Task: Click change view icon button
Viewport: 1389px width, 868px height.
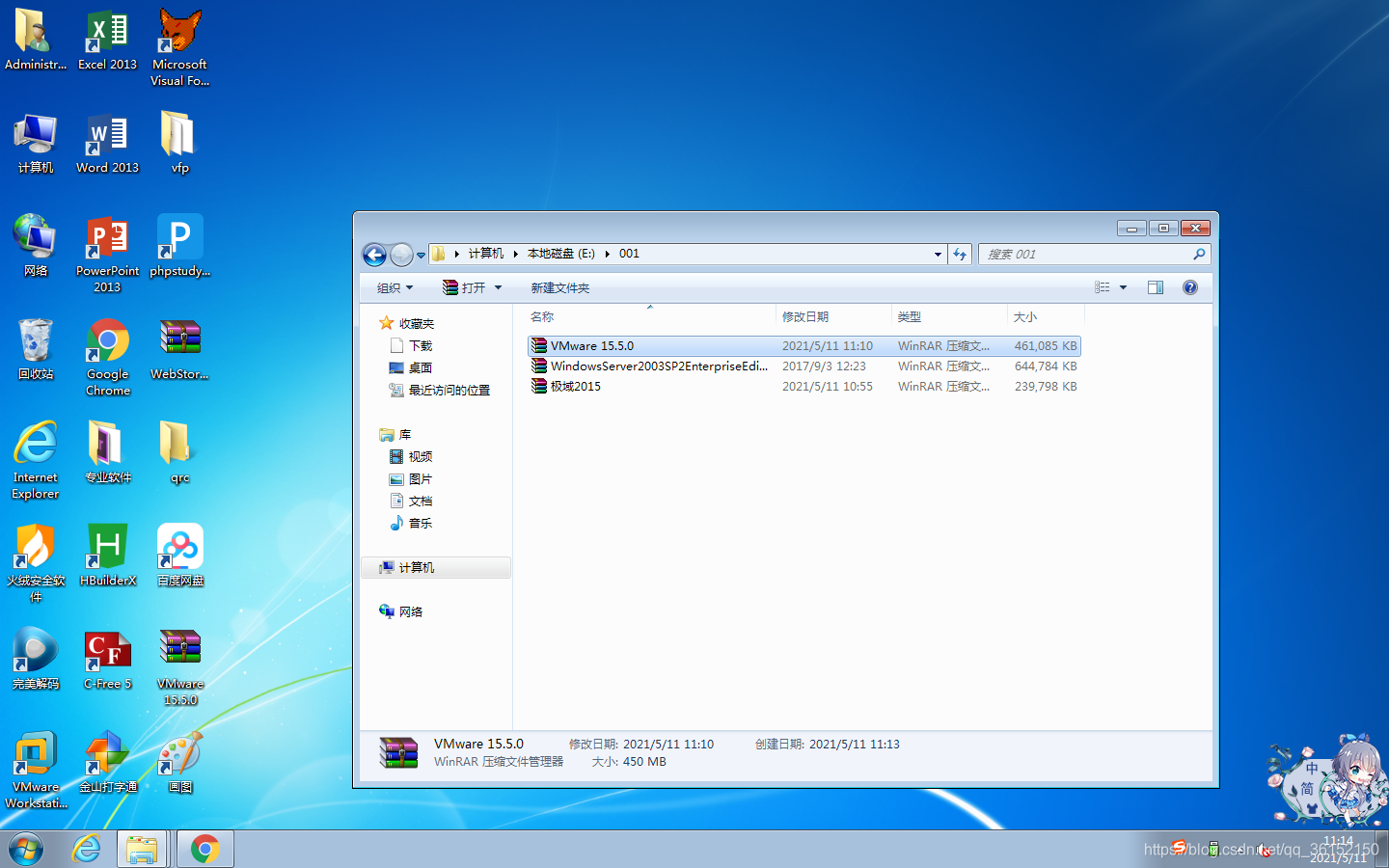Action: [1103, 287]
